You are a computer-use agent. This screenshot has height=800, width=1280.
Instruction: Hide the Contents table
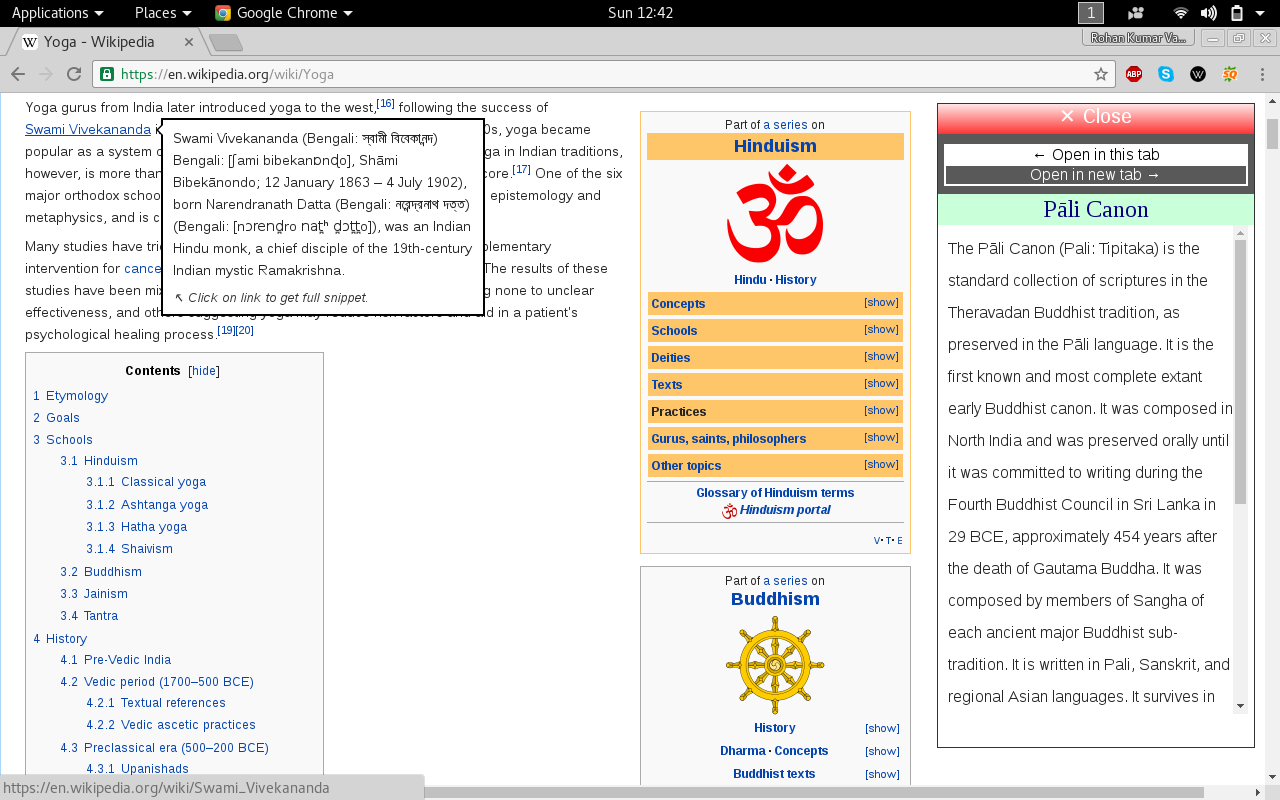tap(203, 370)
